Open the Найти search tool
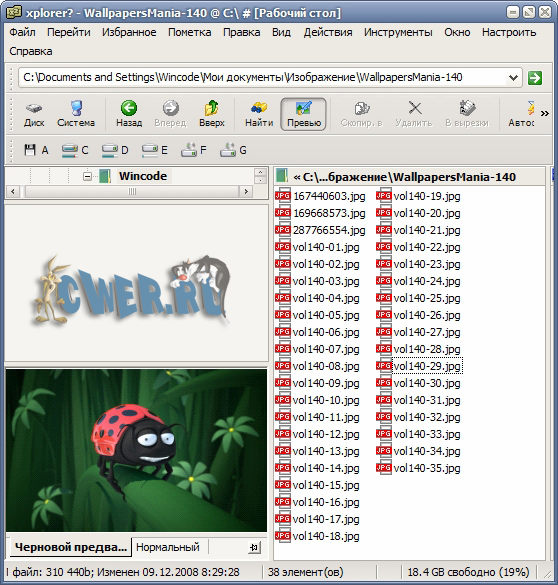The height and width of the screenshot is (585, 558). click(259, 115)
